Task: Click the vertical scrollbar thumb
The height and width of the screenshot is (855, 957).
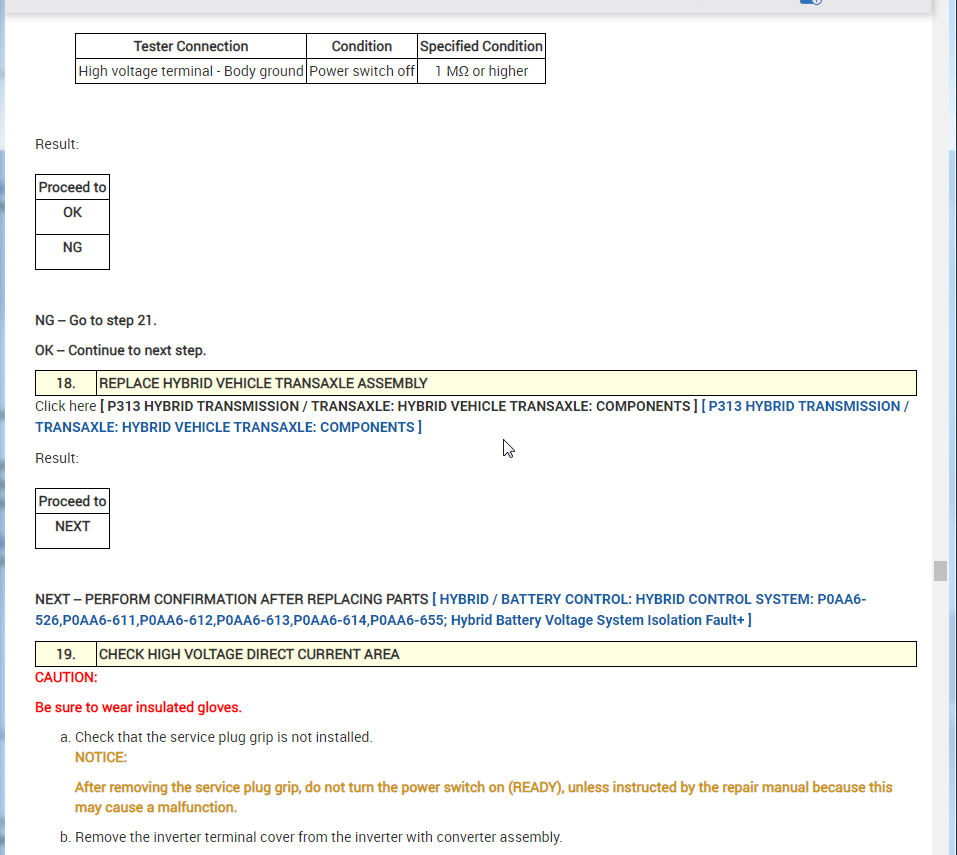Action: (x=940, y=571)
